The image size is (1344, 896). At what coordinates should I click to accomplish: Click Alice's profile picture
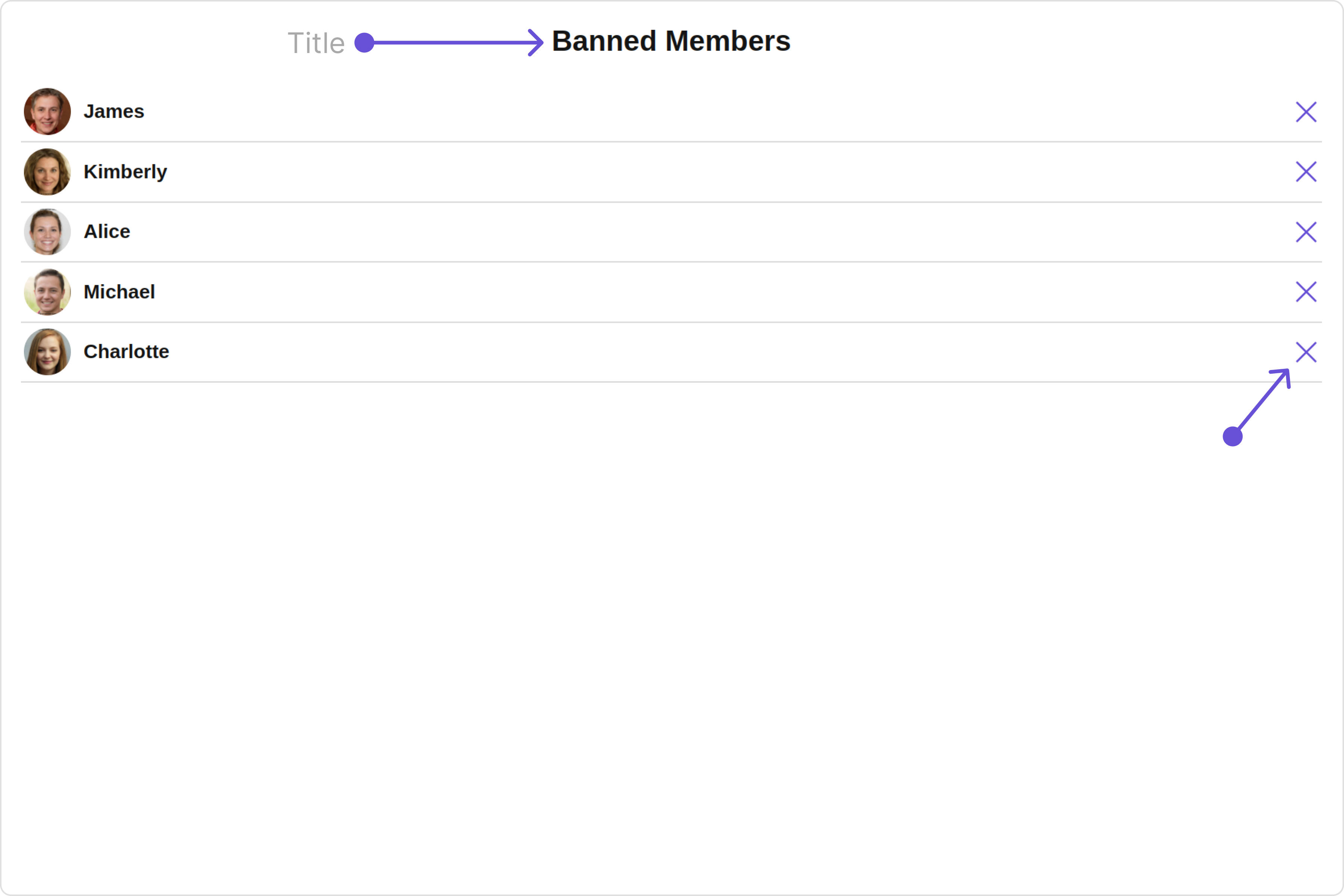pos(47,231)
